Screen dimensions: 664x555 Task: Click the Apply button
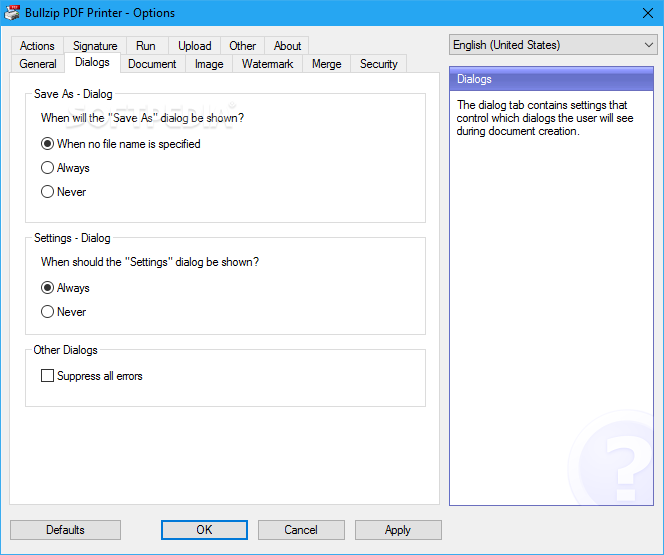[x=398, y=530]
